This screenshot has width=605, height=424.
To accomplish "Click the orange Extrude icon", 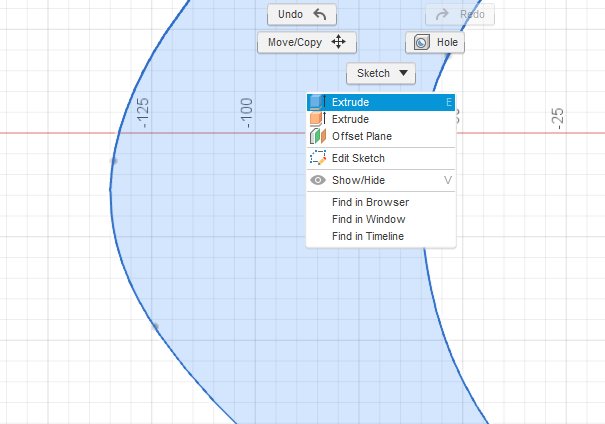I will [x=318, y=119].
